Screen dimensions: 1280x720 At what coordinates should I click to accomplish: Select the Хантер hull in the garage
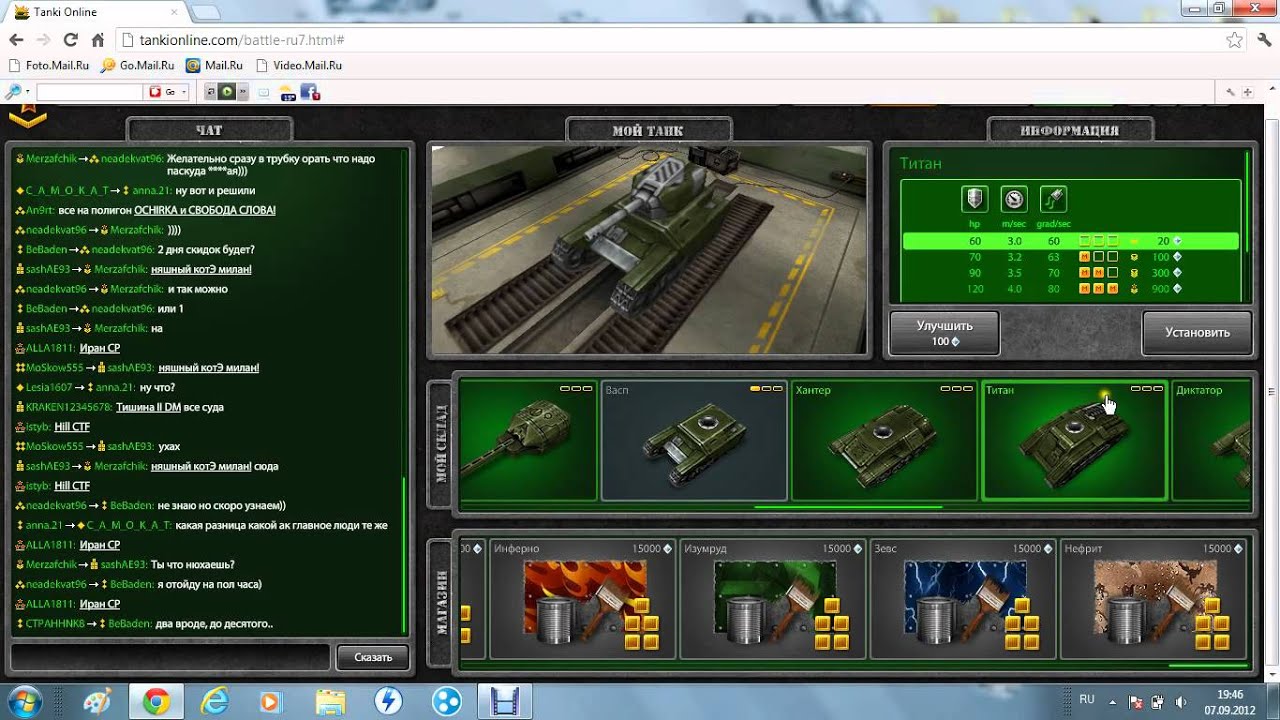tap(884, 440)
